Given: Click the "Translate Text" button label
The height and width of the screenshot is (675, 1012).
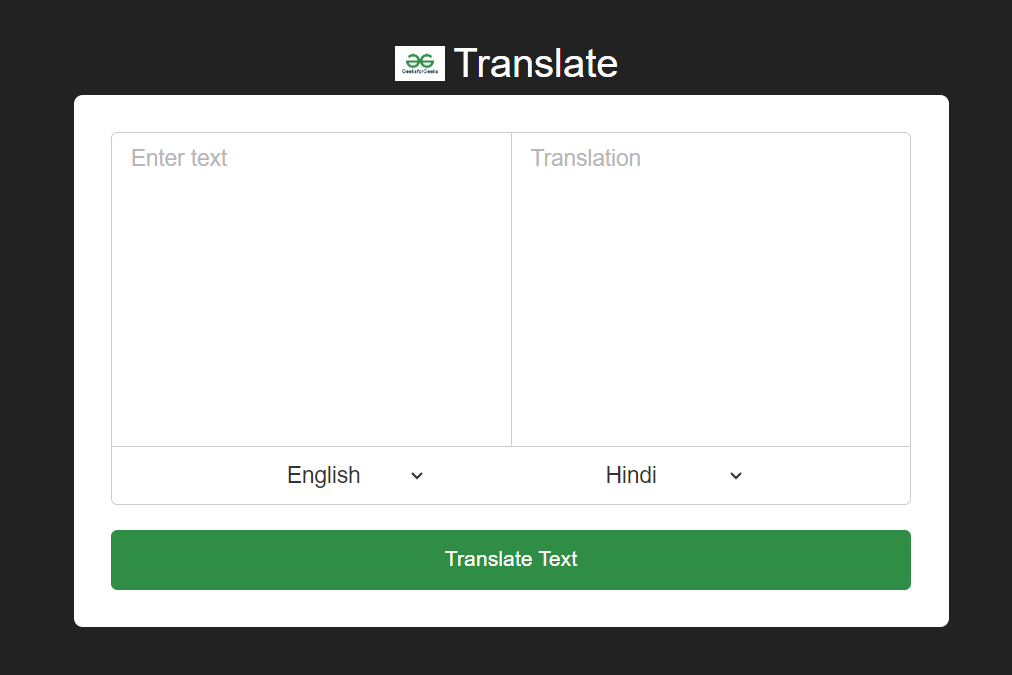Looking at the screenshot, I should [x=511, y=559].
